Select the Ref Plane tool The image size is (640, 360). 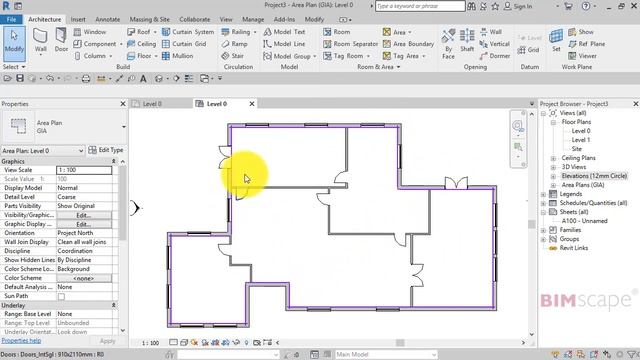click(587, 44)
